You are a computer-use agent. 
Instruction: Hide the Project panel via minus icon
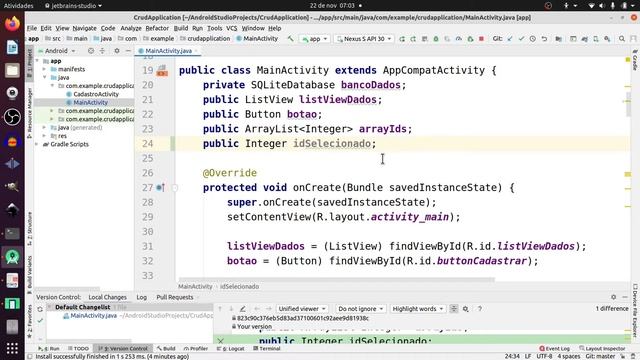coord(128,51)
